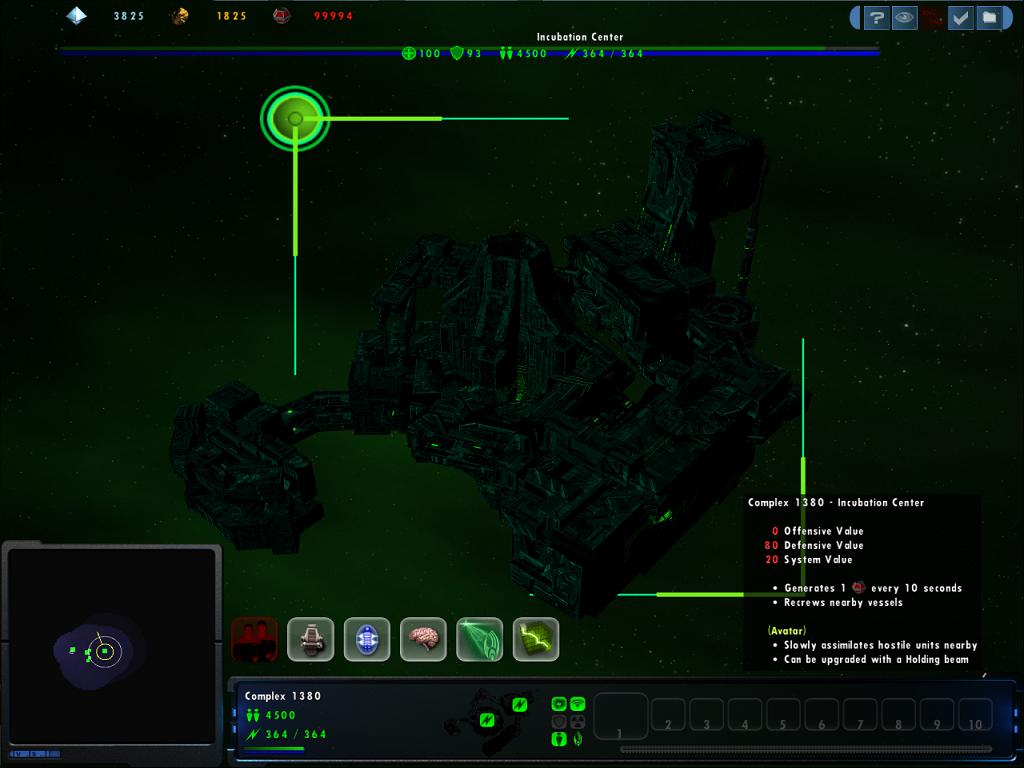The image size is (1024, 768).
Task: Select build queue slot 10
Action: click(975, 715)
